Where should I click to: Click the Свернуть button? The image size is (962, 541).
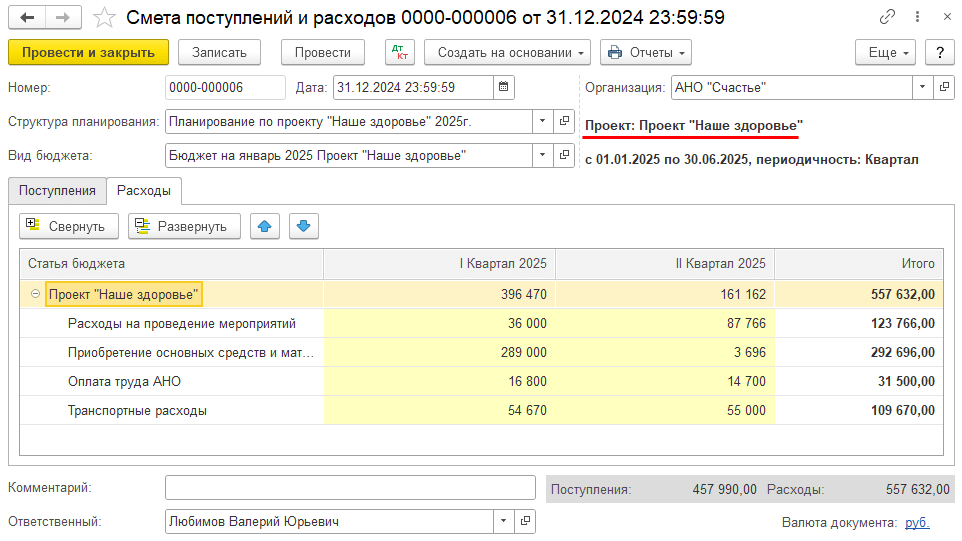tap(69, 226)
